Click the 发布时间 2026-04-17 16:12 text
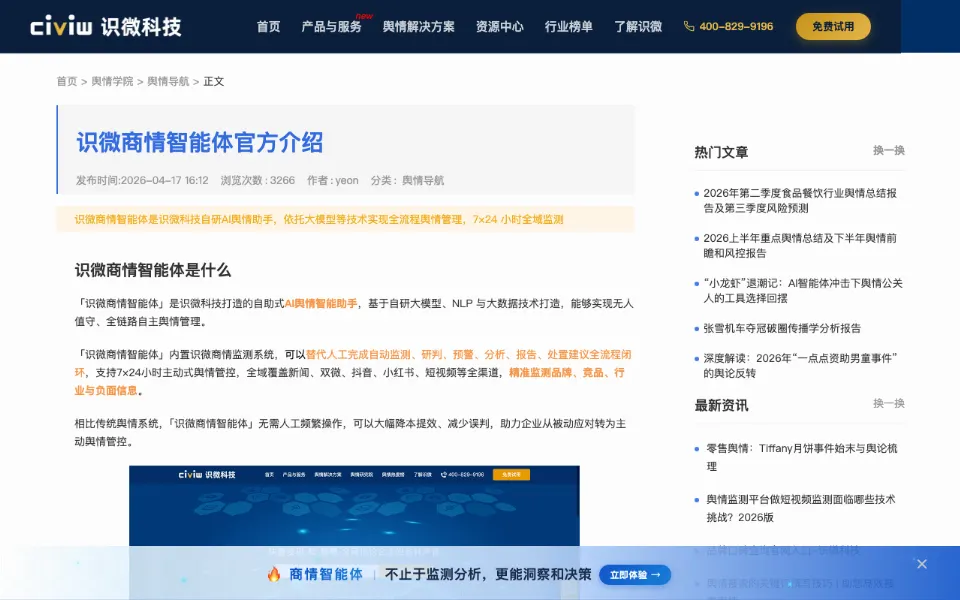The width and height of the screenshot is (960, 600). tap(142, 181)
